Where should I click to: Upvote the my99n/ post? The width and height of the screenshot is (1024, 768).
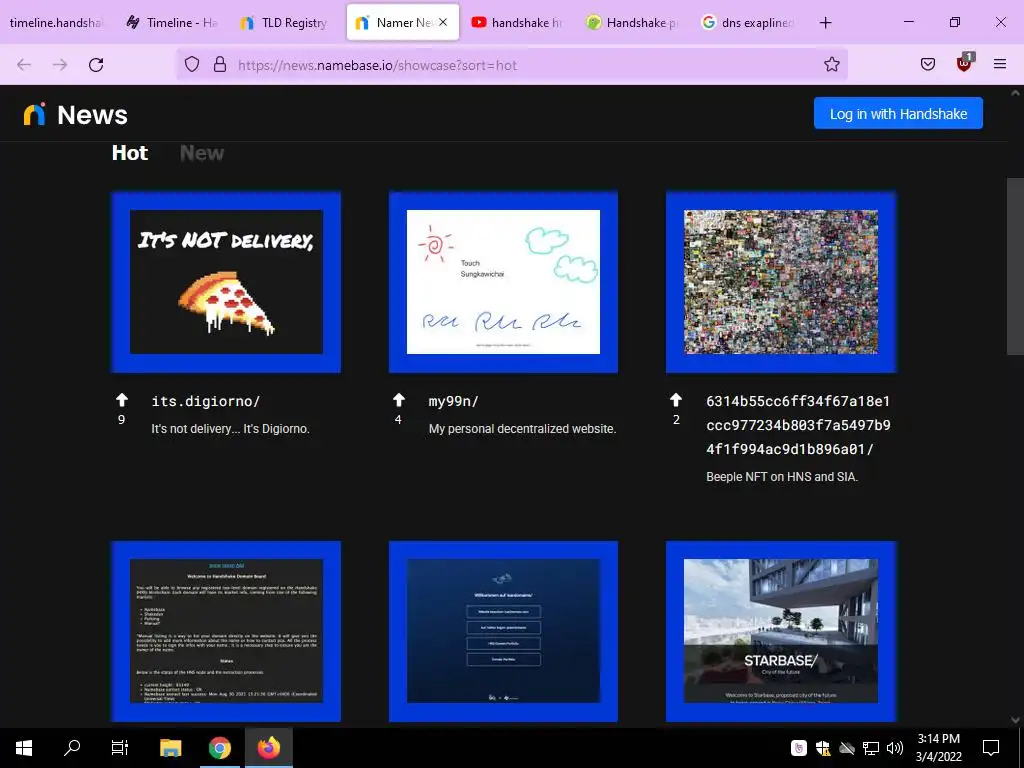398,400
